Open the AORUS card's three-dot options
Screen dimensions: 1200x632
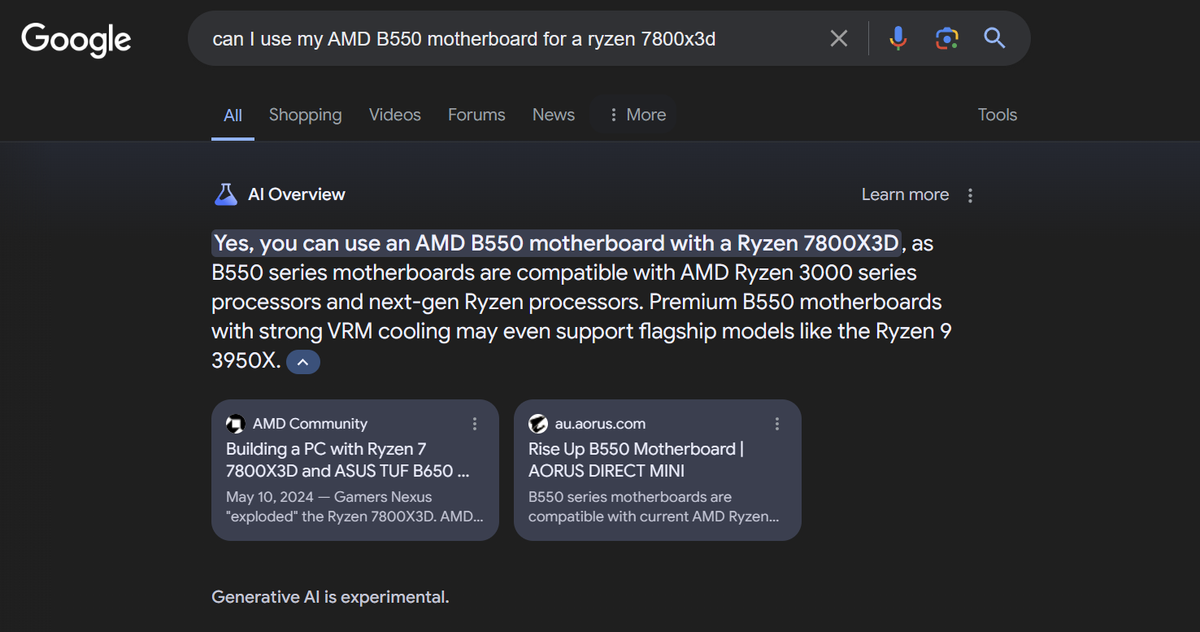point(777,424)
